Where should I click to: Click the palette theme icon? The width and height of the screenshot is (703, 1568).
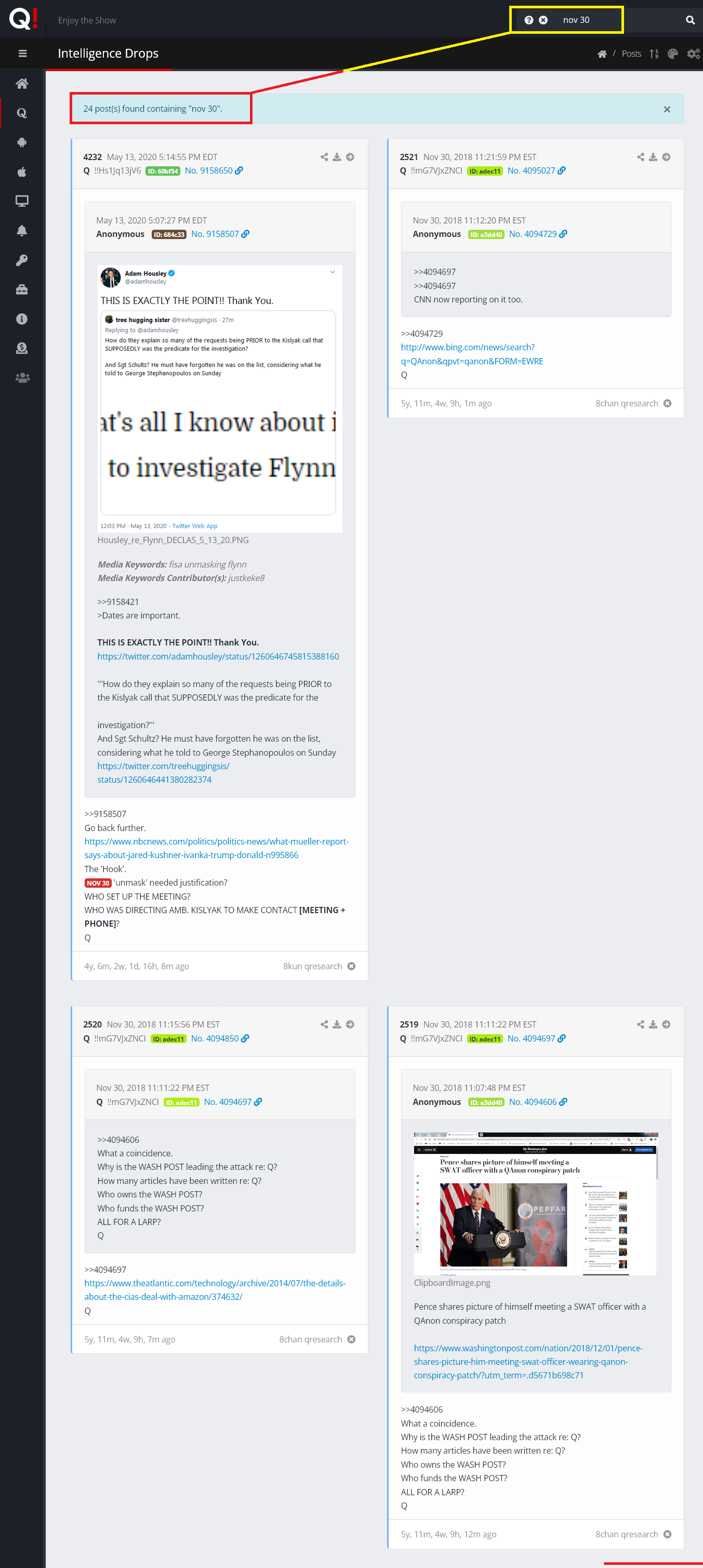tap(672, 54)
